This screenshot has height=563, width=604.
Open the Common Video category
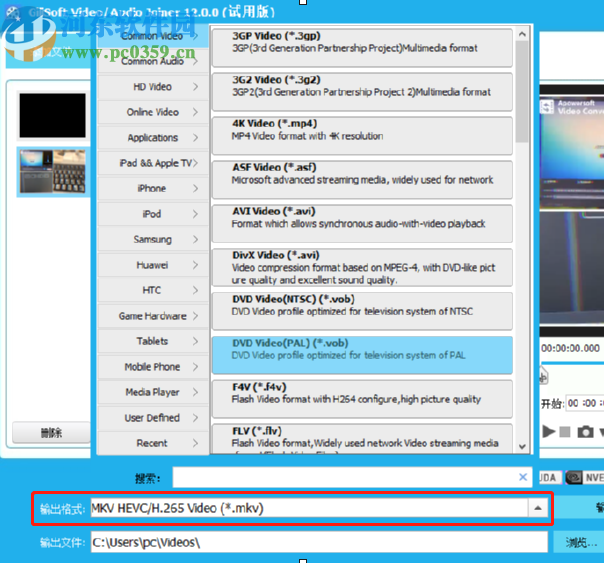153,36
